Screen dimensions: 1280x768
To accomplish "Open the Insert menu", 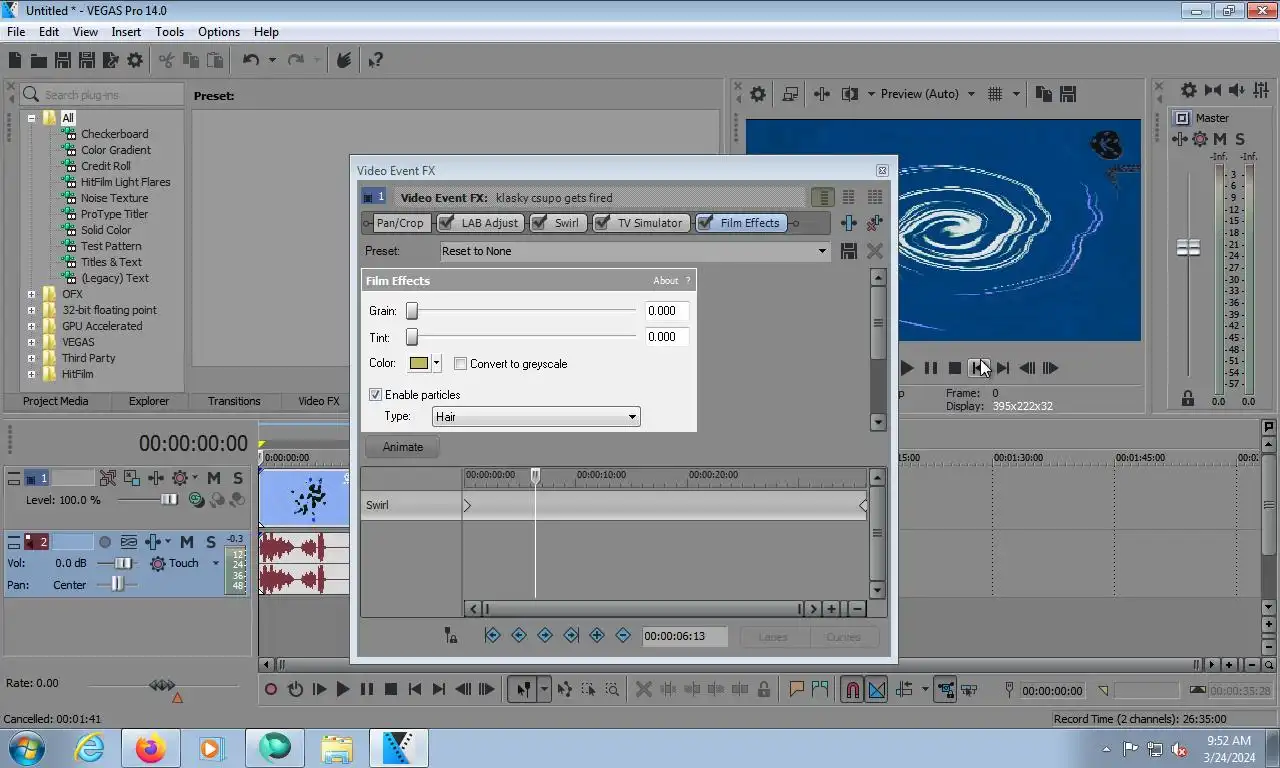I will (x=126, y=32).
